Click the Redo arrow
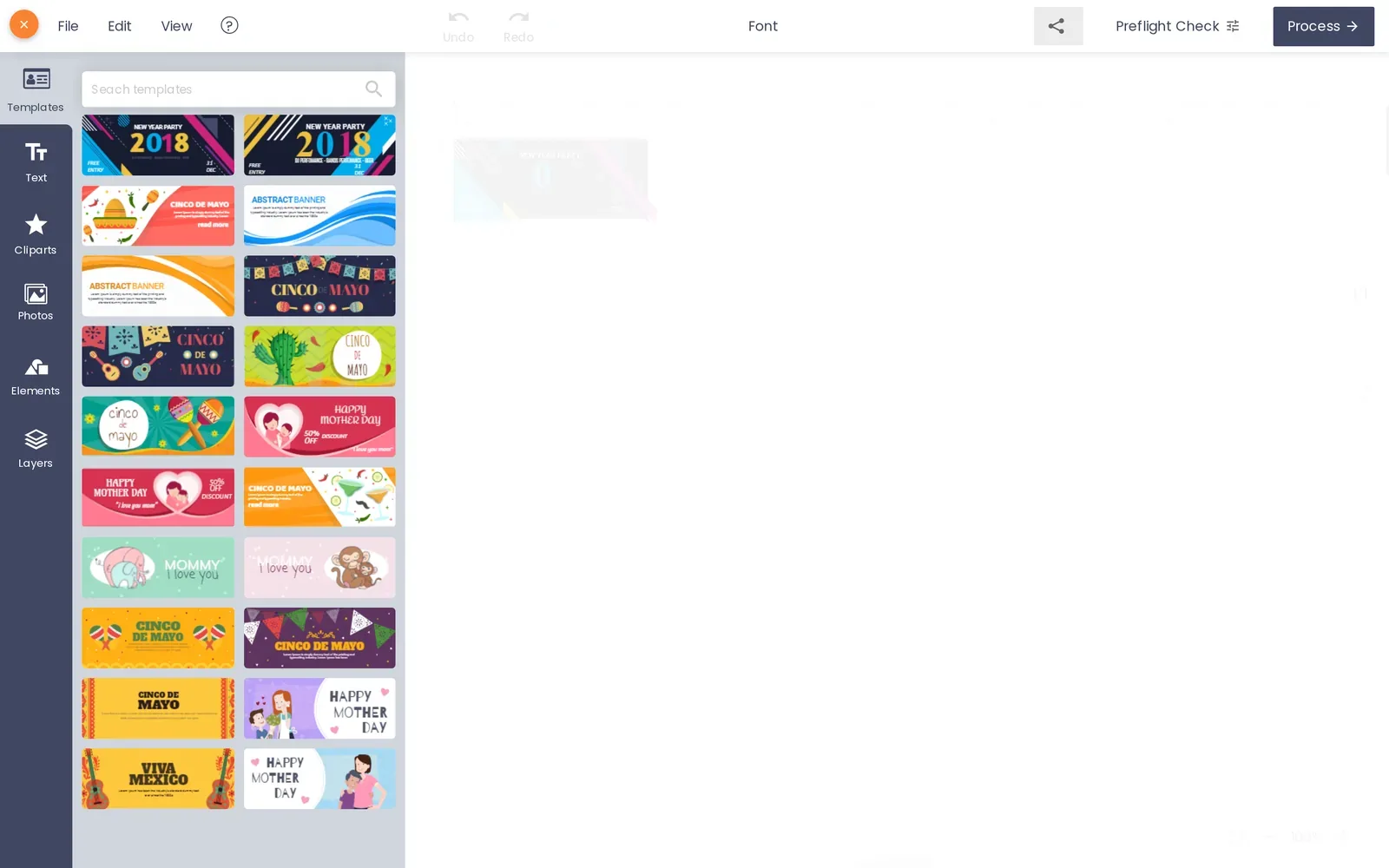The width and height of the screenshot is (1389, 868). click(518, 26)
